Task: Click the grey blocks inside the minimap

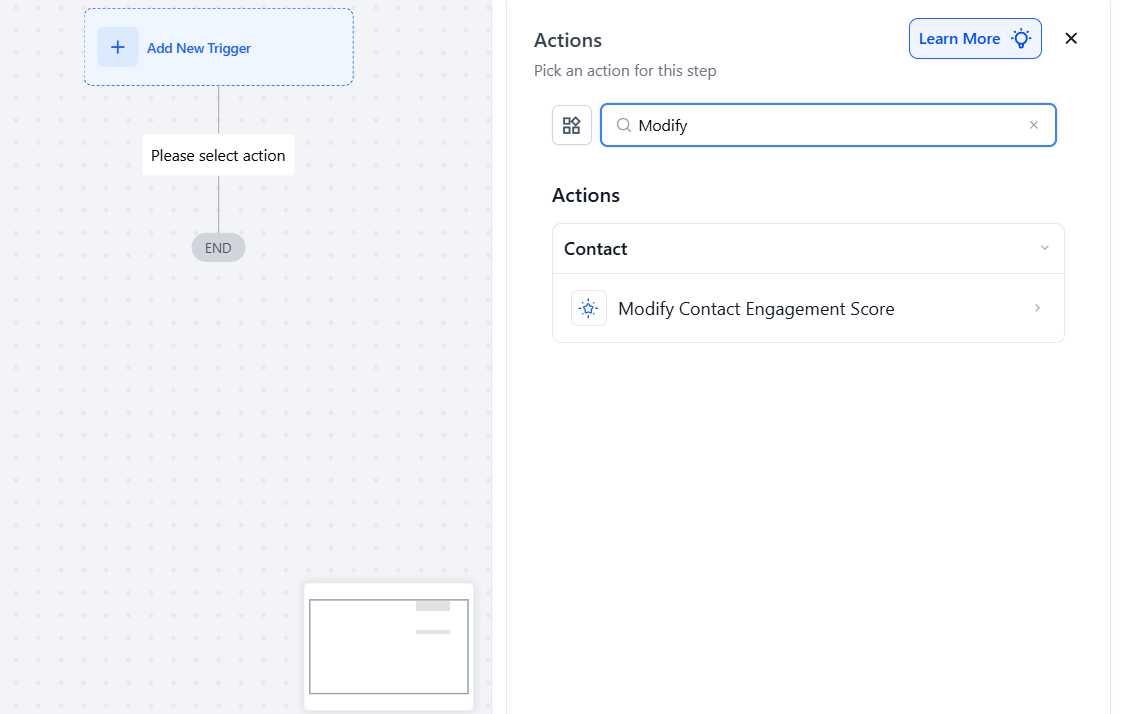Action: pyautogui.click(x=433, y=606)
